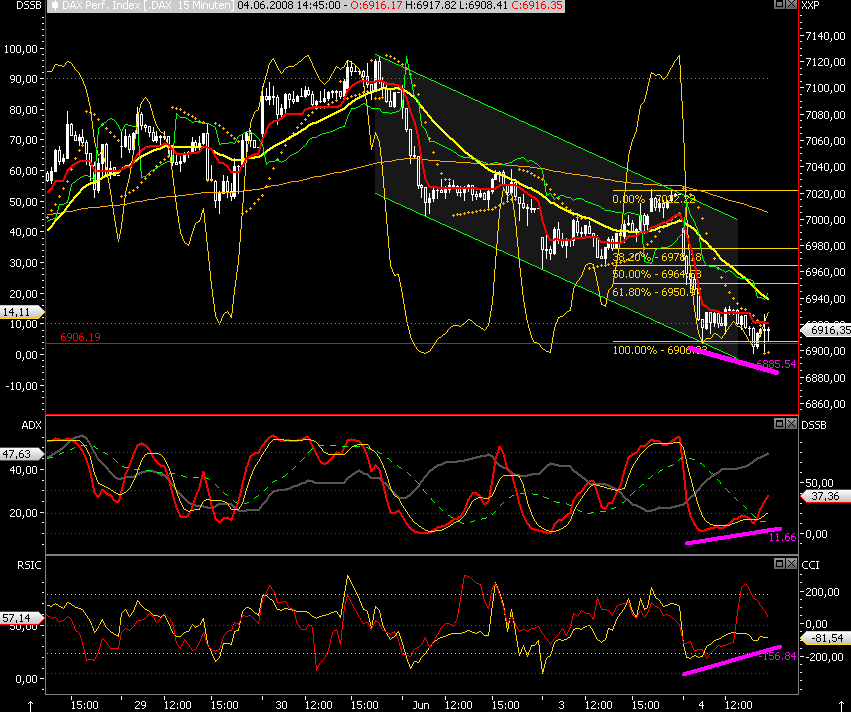The image size is (851, 712).
Task: Click the 38.20% Fibonacci level label
Action: coord(657,257)
